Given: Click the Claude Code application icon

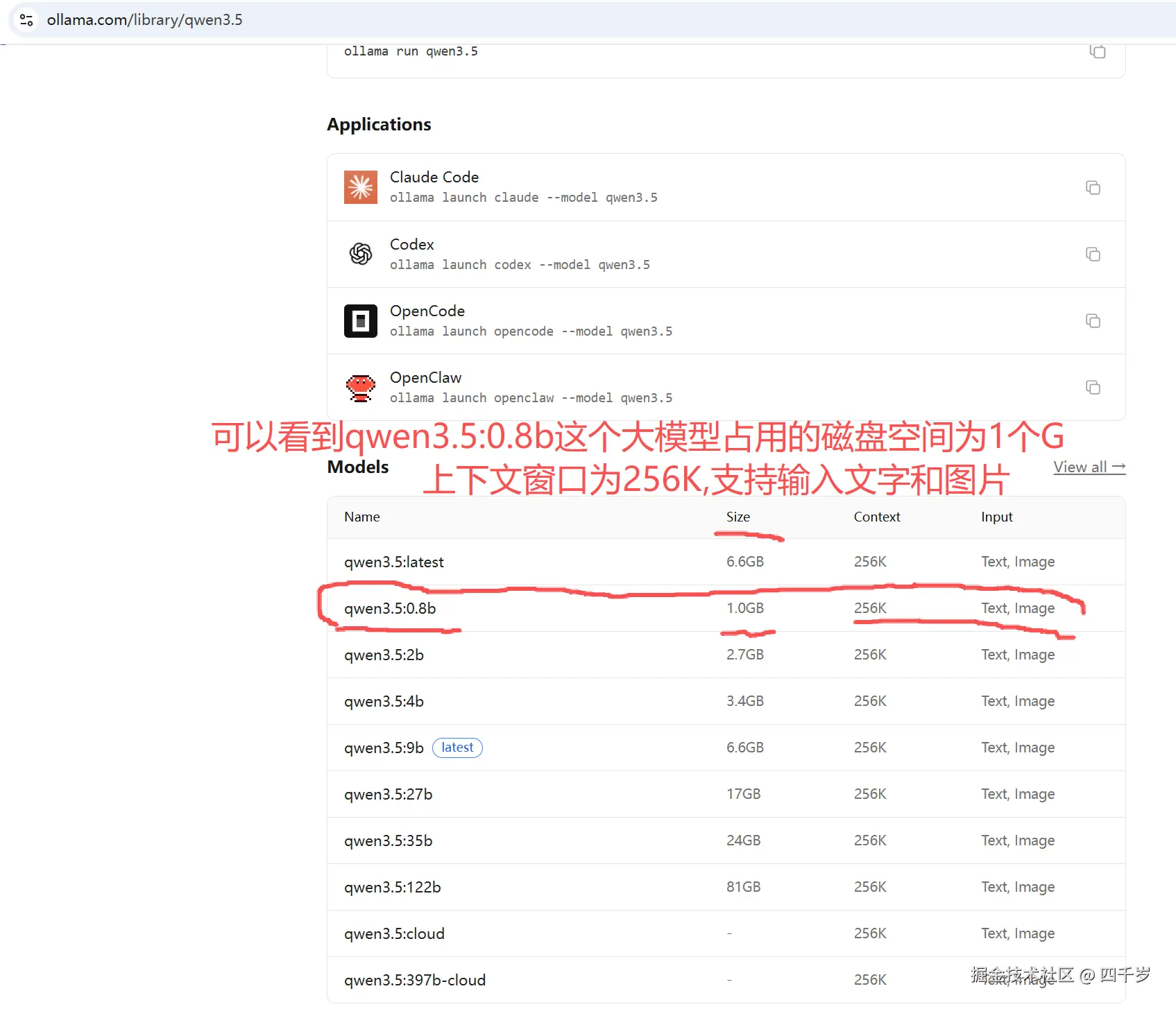Looking at the screenshot, I should click(x=360, y=187).
